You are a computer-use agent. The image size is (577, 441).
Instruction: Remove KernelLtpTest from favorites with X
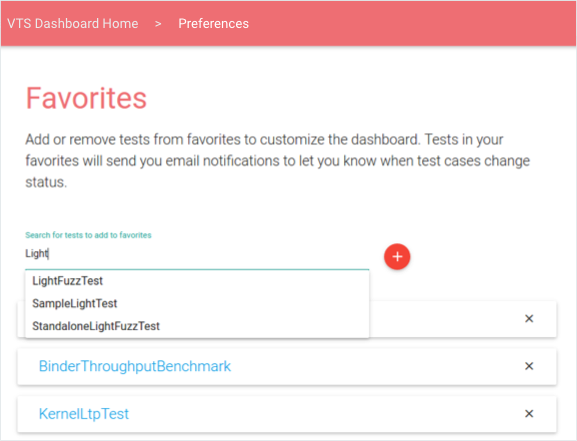(529, 413)
